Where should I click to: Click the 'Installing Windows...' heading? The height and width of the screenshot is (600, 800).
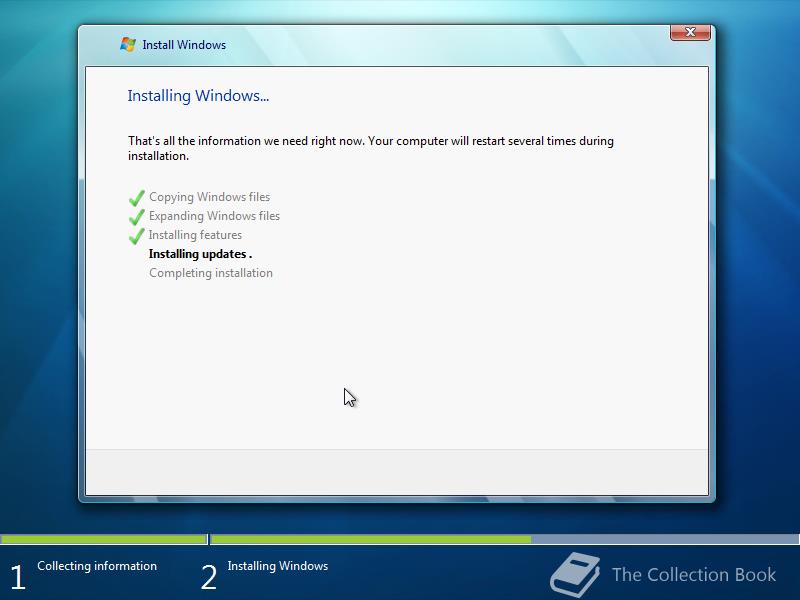click(x=198, y=96)
